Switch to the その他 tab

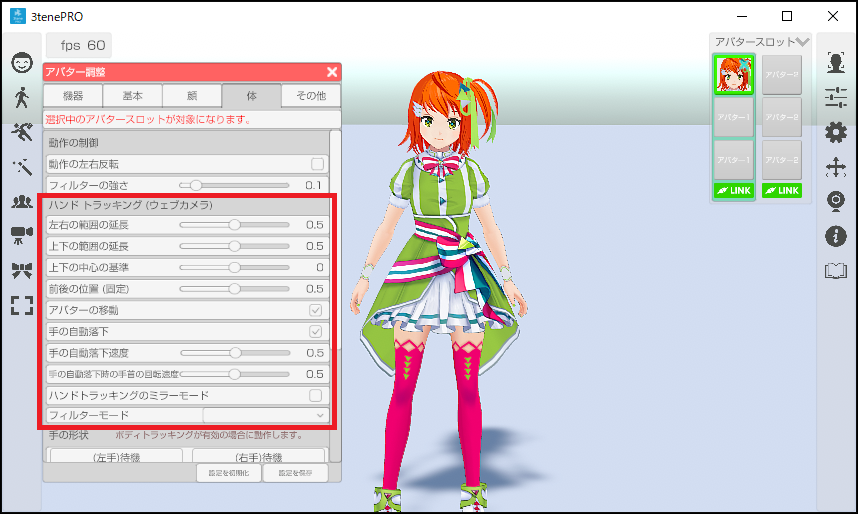(x=311, y=96)
